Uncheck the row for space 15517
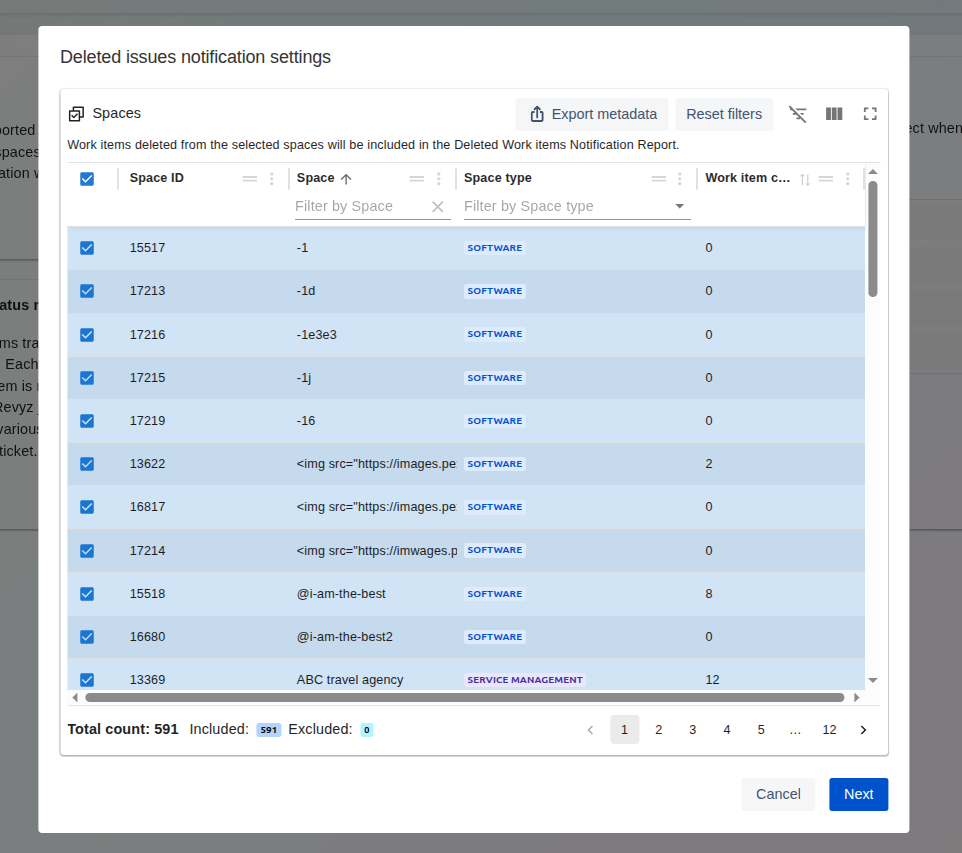The height and width of the screenshot is (853, 962). (87, 248)
